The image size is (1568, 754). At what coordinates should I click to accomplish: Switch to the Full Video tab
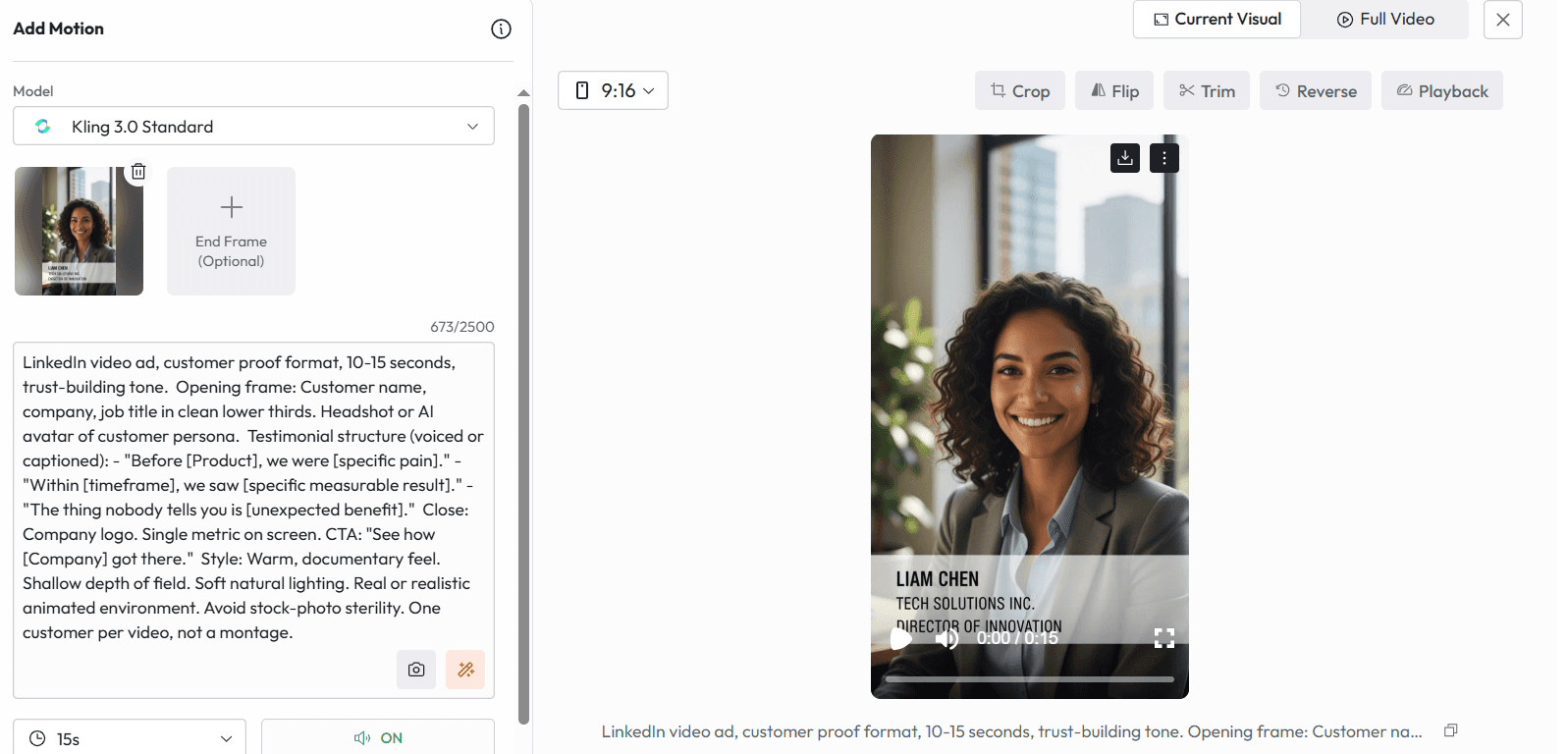[x=1385, y=20]
